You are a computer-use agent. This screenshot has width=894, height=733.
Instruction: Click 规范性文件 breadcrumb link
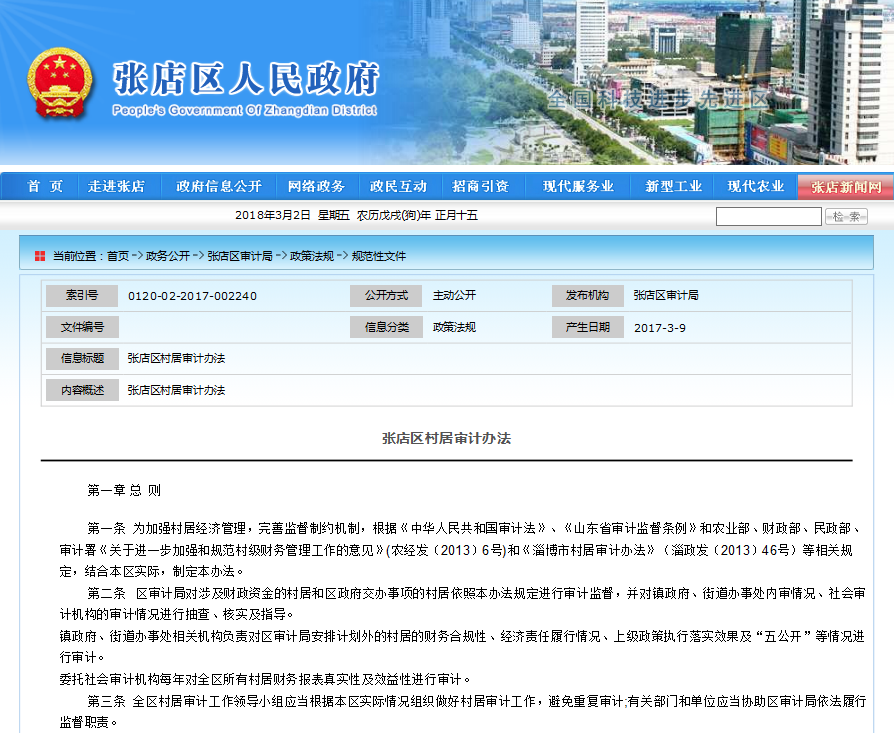[378, 256]
